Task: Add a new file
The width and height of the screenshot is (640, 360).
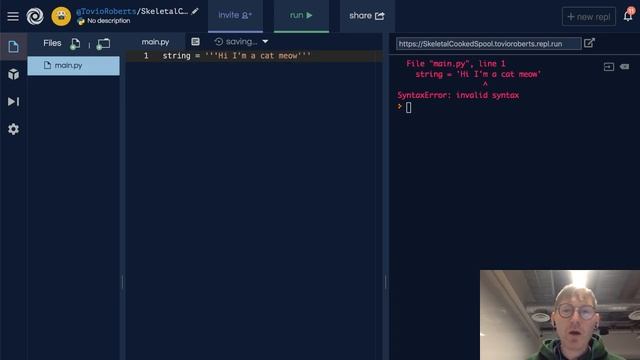Action: click(x=75, y=44)
